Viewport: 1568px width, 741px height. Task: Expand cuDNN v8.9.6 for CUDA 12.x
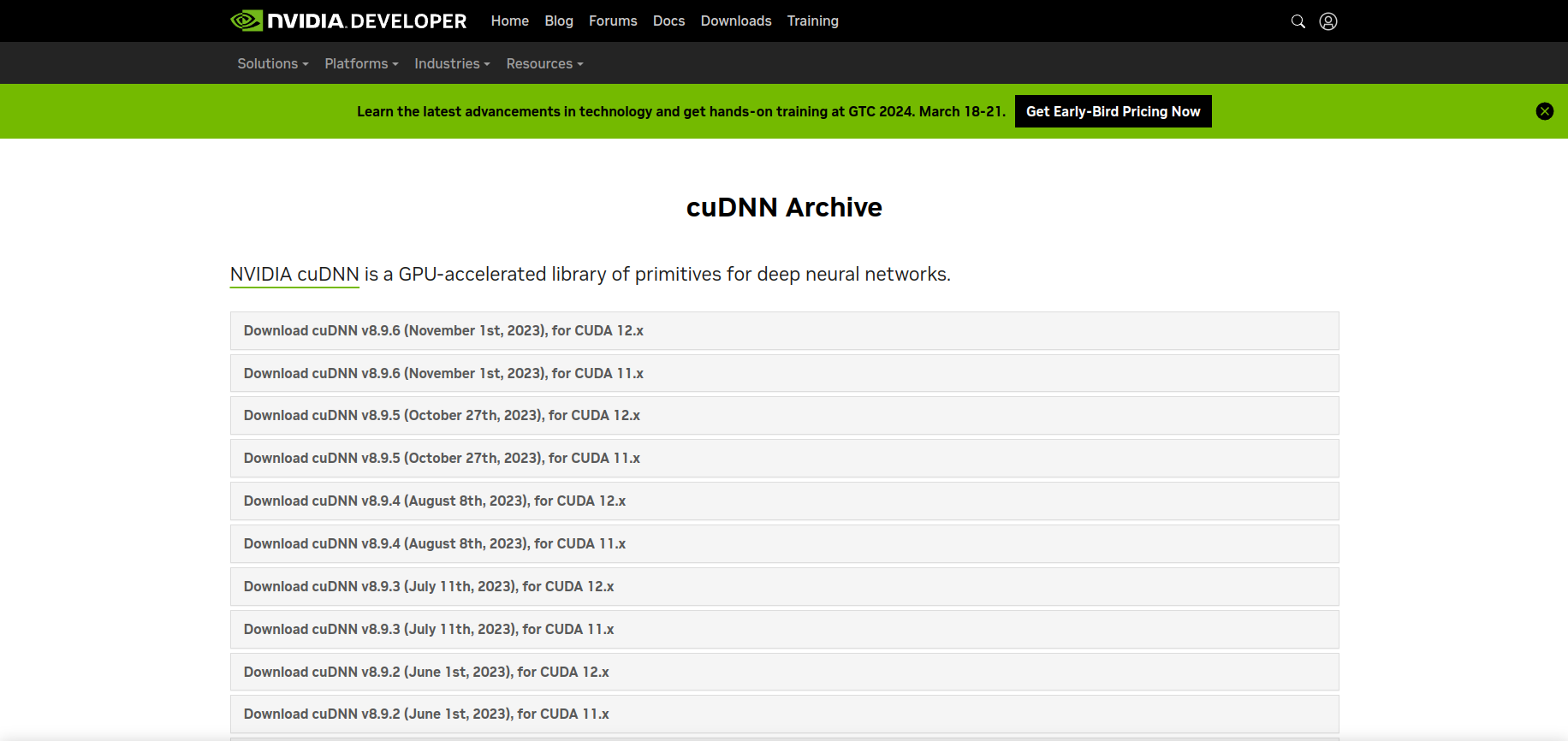pyautogui.click(x=784, y=330)
